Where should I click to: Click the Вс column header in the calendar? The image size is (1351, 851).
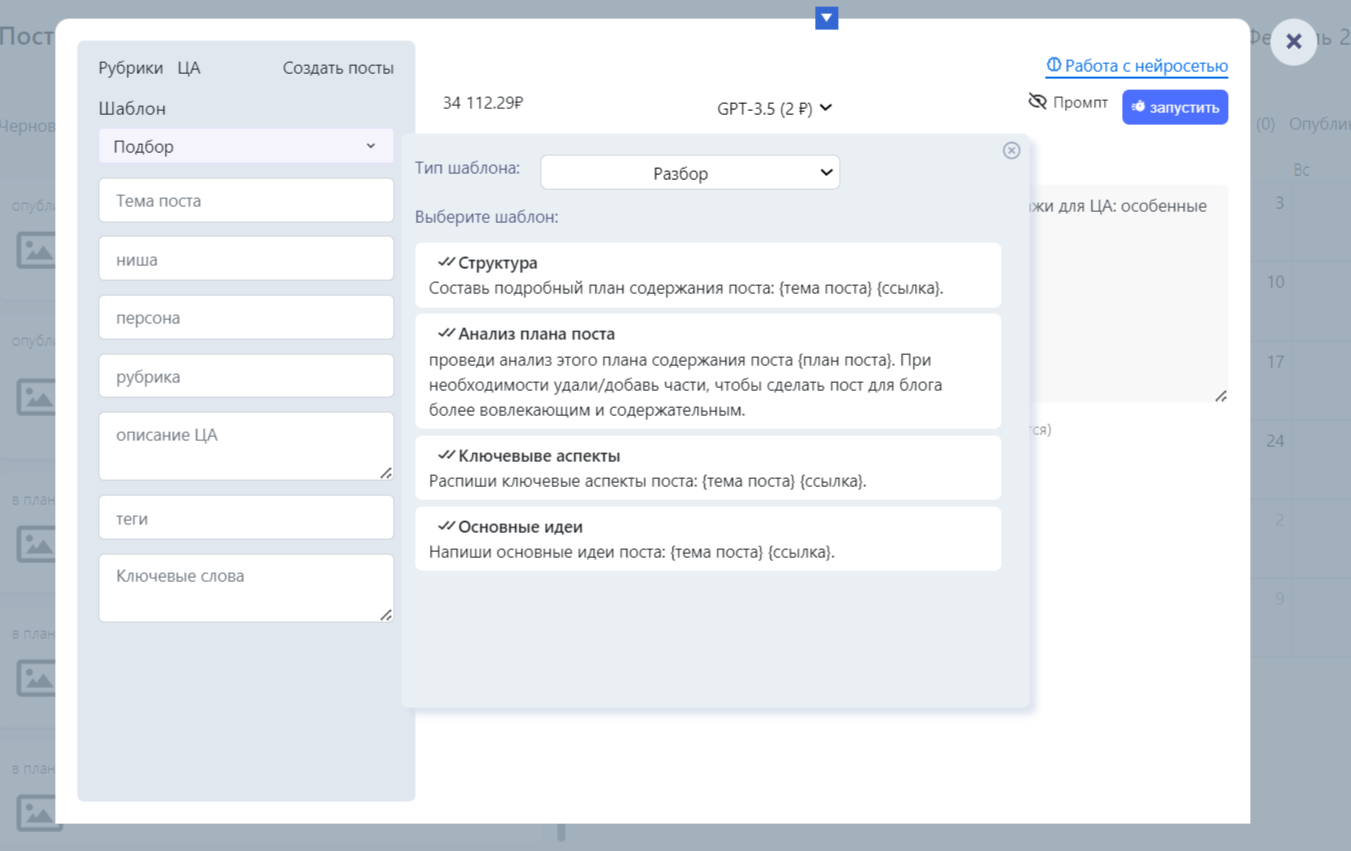pos(1301,170)
